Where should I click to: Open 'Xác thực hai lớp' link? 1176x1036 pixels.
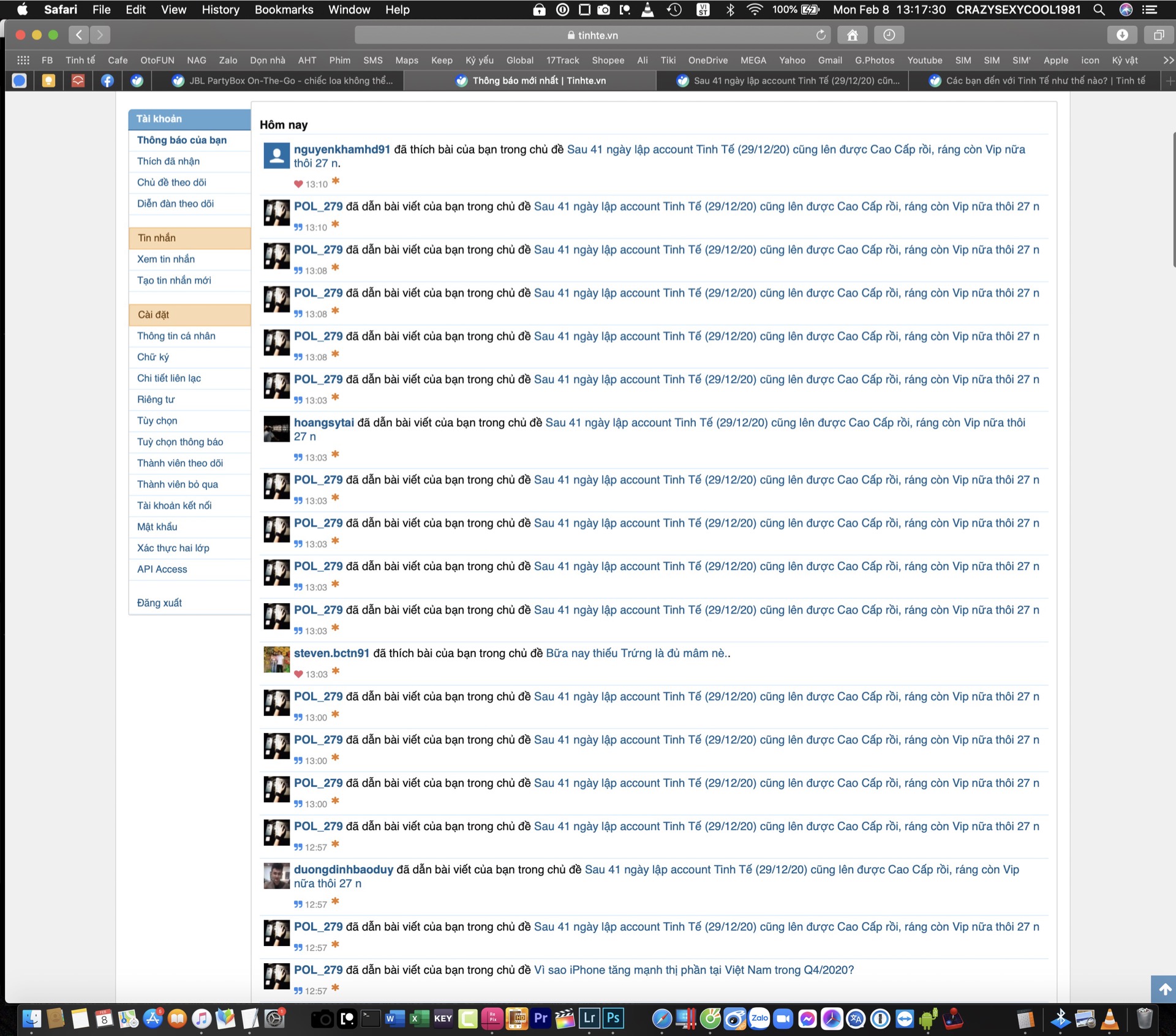173,548
